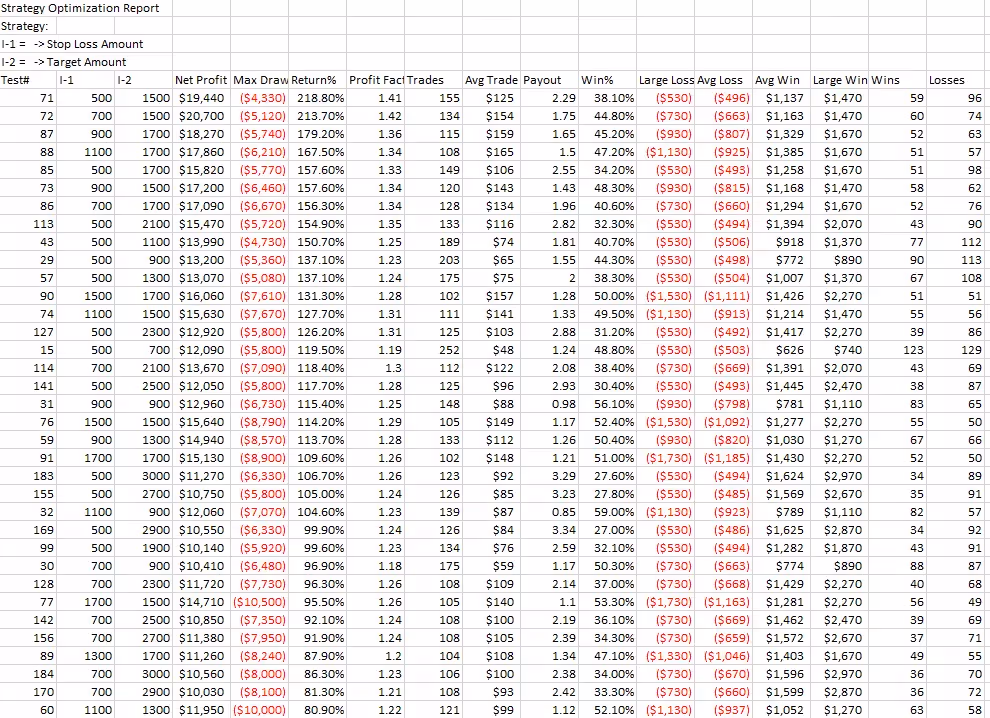
Task: Select the 'Avg Win' header cell
Action: tap(782, 80)
